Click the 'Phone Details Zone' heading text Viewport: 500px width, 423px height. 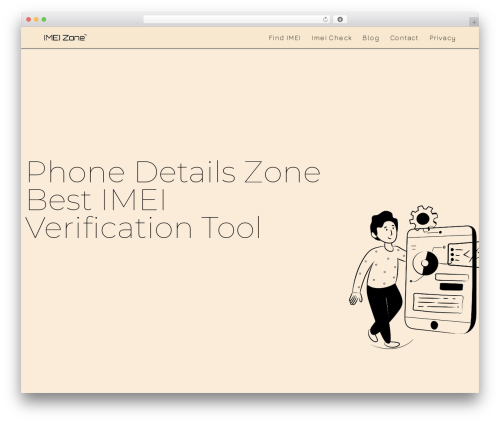[174, 172]
